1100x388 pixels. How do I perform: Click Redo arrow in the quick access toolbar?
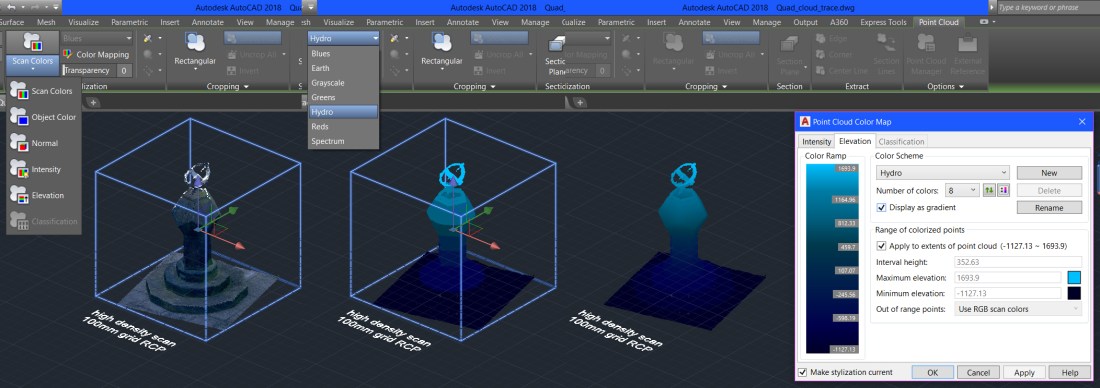[x=36, y=7]
